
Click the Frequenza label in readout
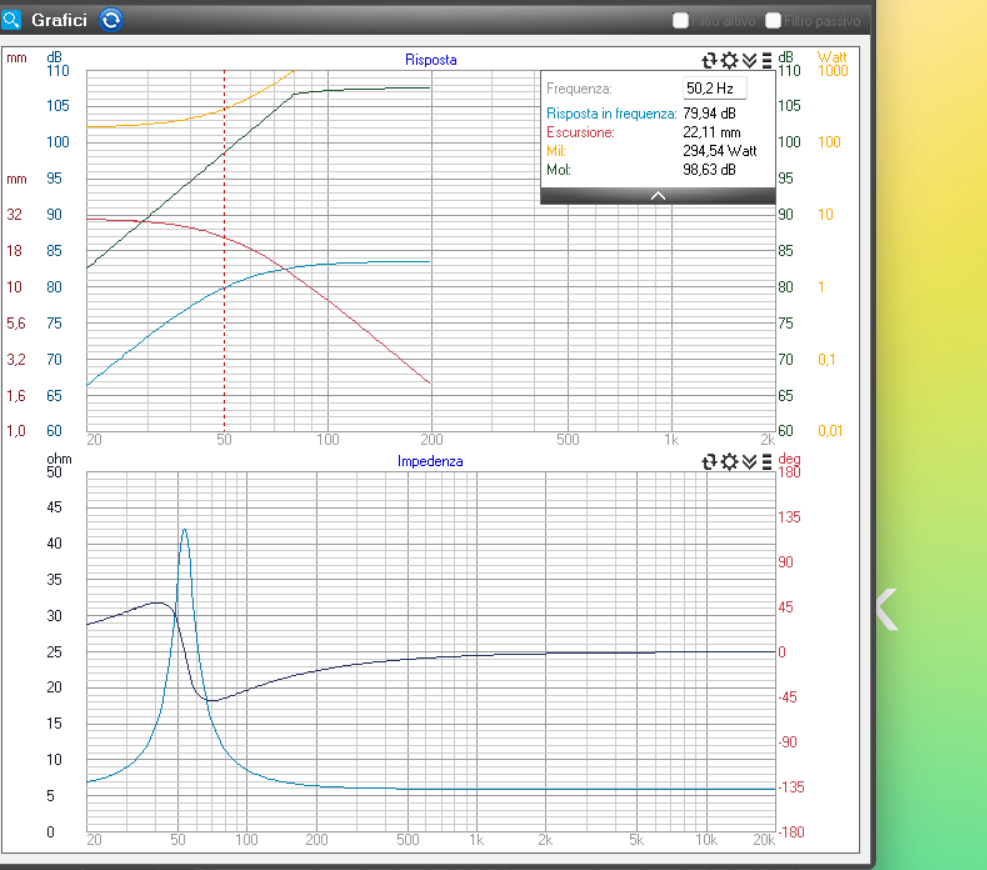[578, 89]
